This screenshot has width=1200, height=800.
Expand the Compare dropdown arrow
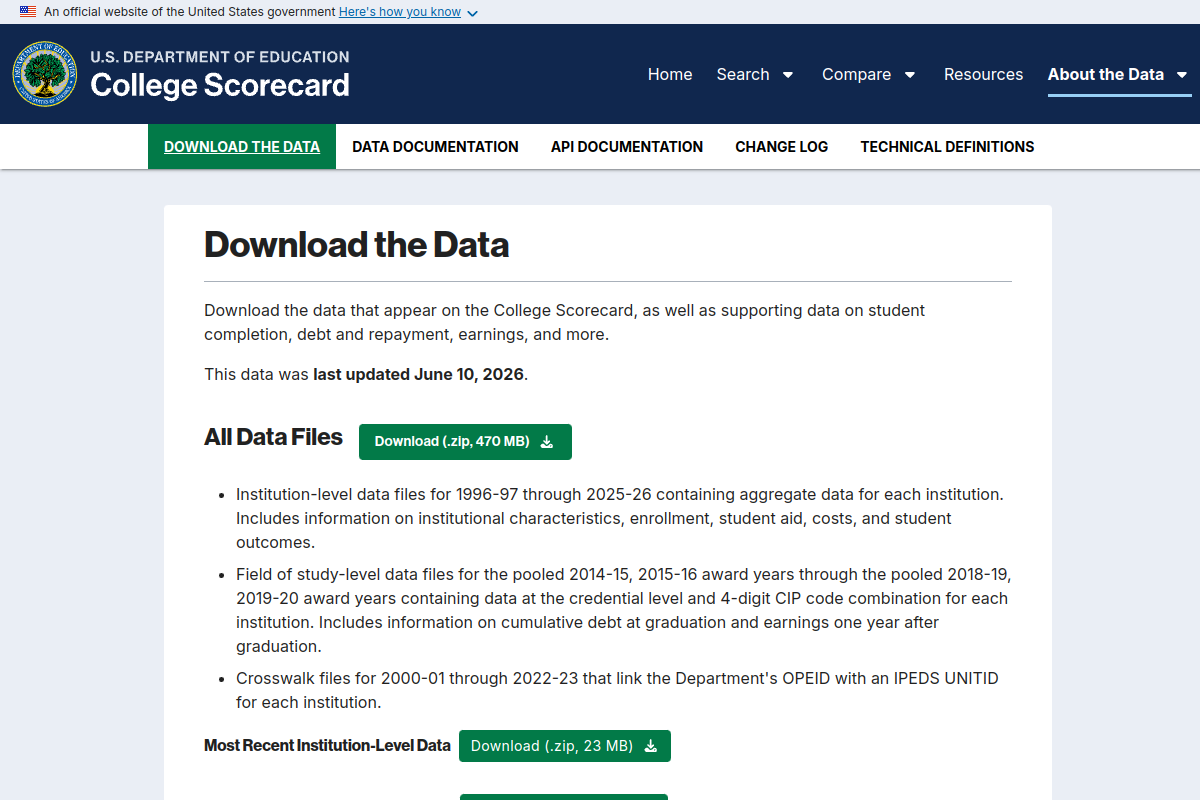(x=910, y=75)
